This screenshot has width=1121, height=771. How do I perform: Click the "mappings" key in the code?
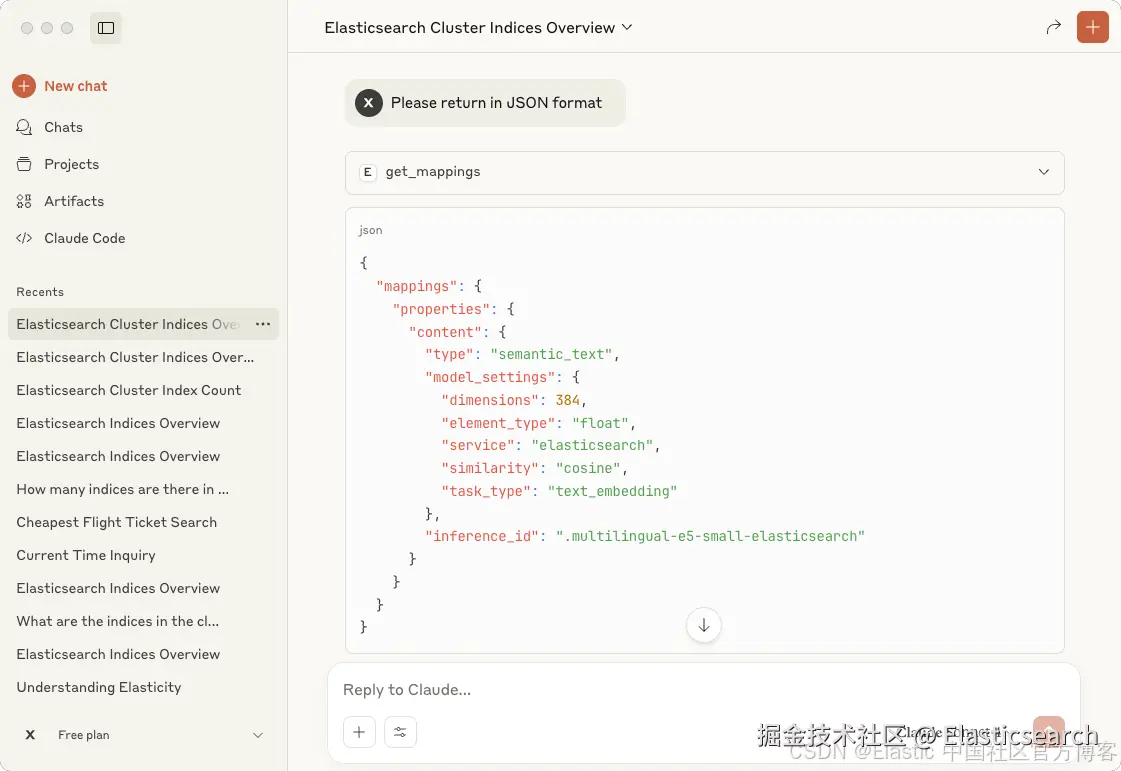click(417, 286)
